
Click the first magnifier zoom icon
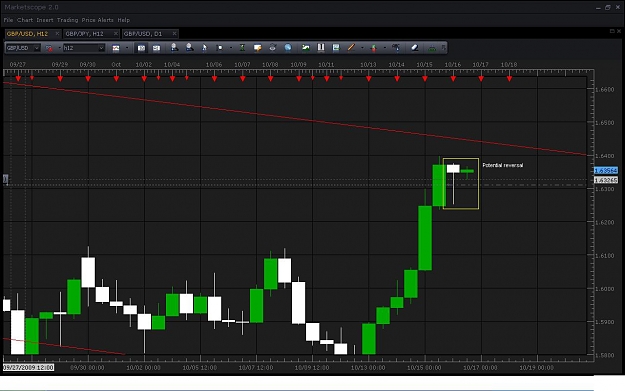(x=174, y=47)
